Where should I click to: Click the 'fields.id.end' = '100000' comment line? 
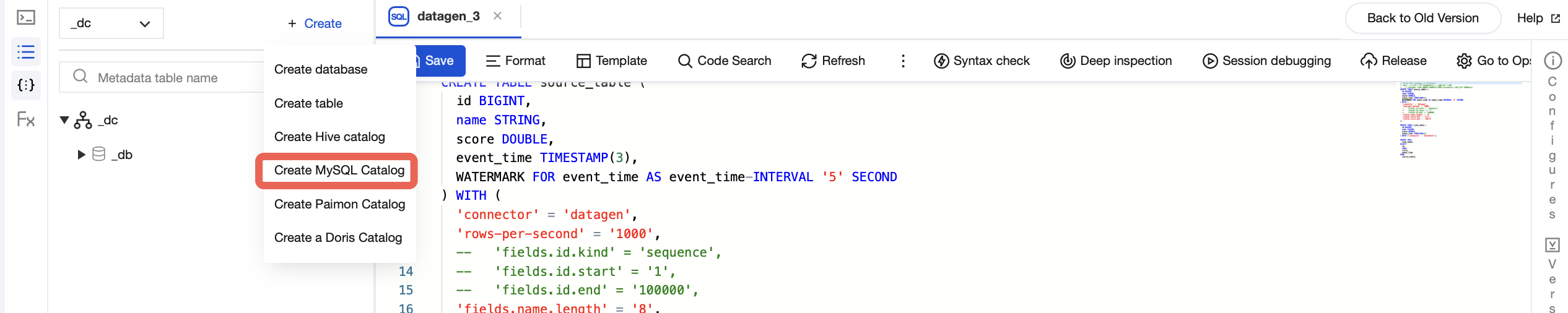pos(577,290)
